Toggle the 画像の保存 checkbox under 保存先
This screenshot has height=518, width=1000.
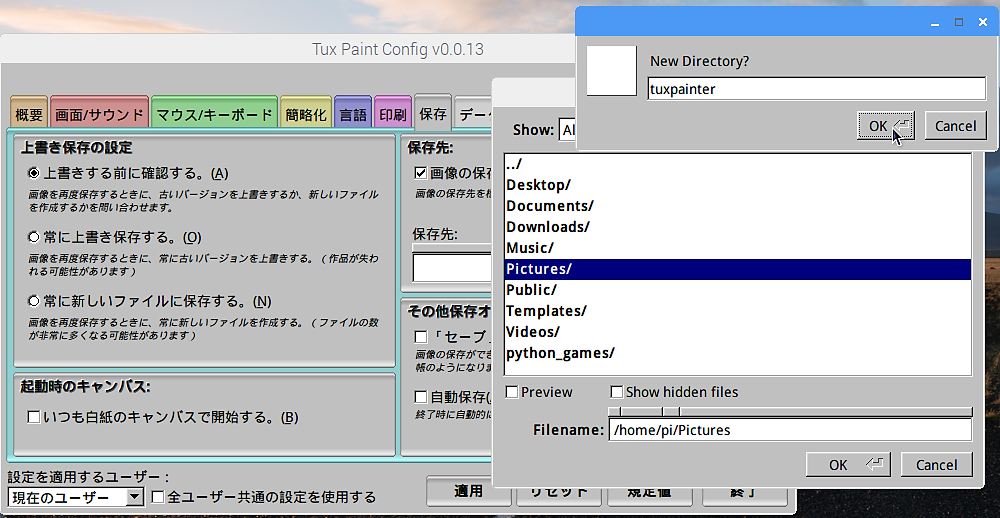pyautogui.click(x=420, y=173)
